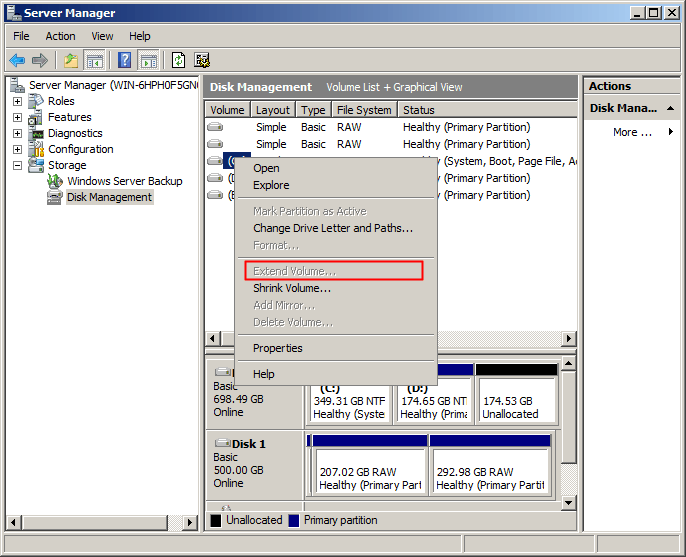Screen dimensions: 686x557
Task: Click the tree pane right scroll arrow
Action: tap(189, 522)
